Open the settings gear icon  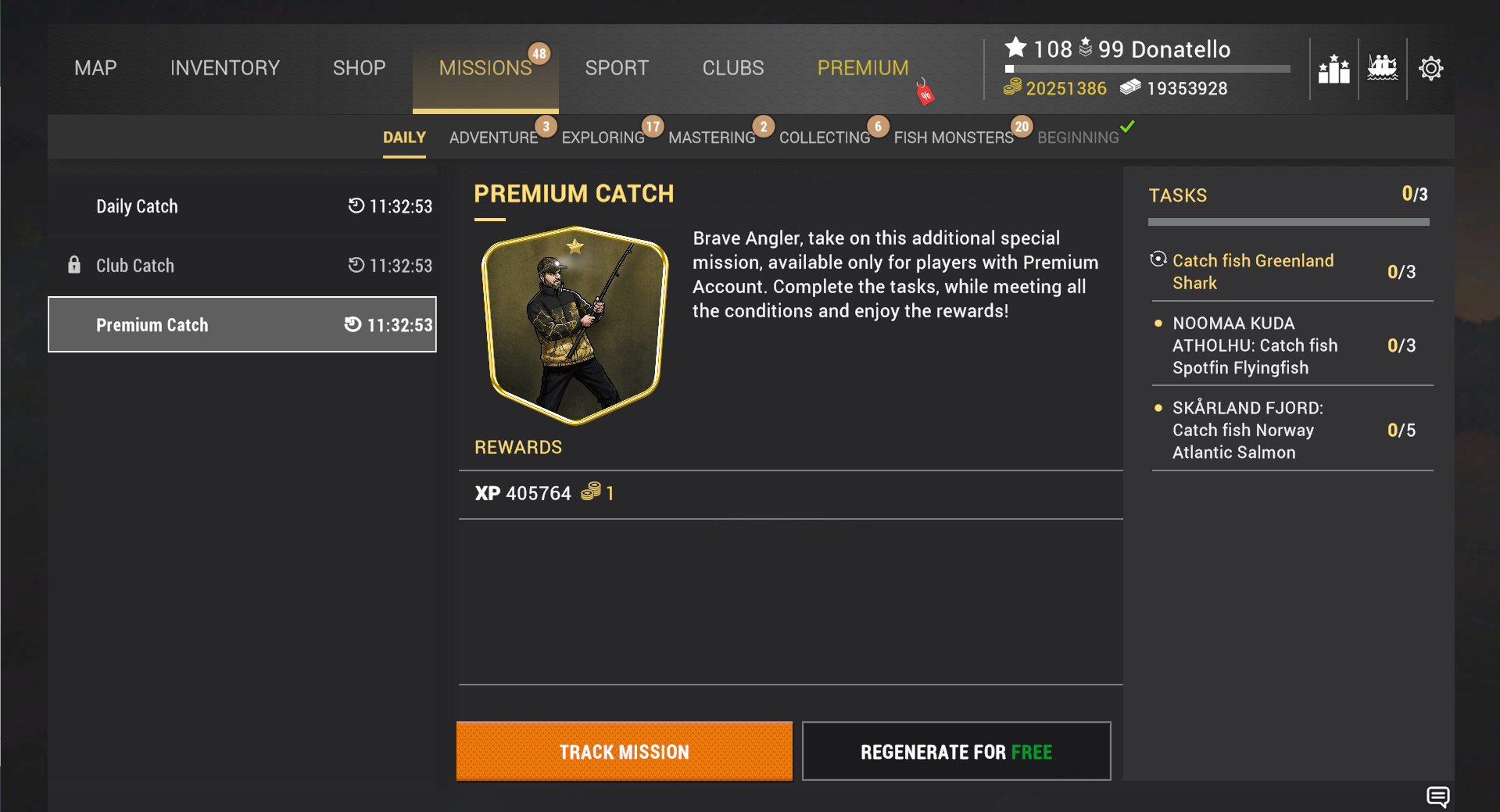pos(1430,69)
